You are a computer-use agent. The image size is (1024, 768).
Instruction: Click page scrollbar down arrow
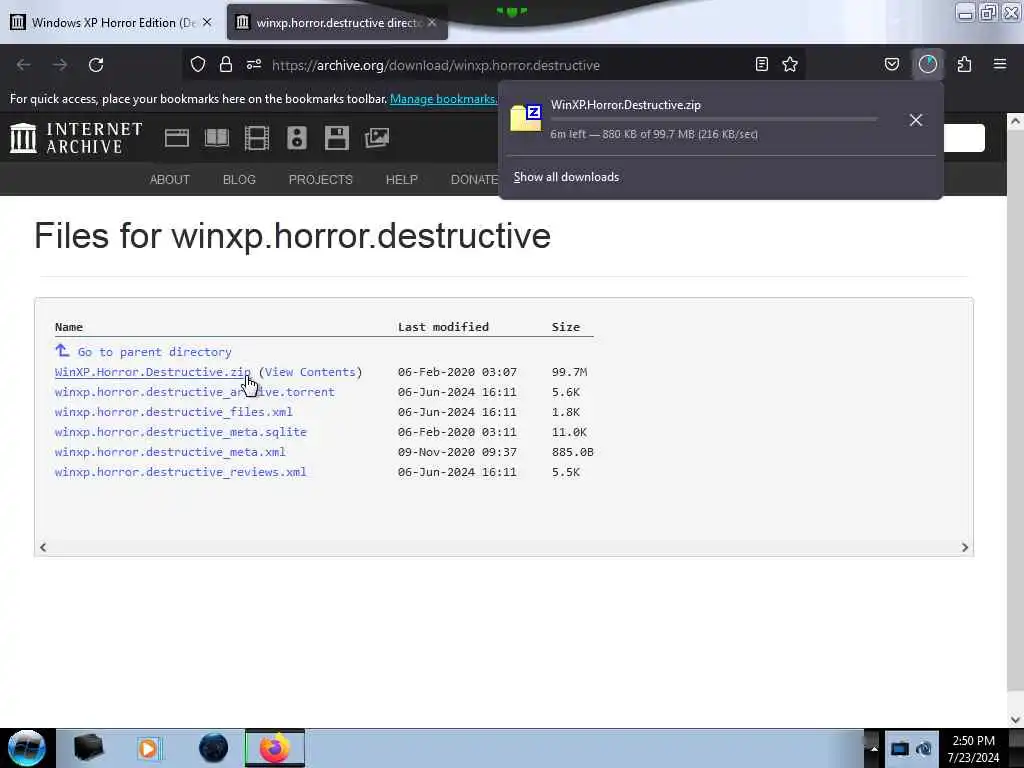pos(1015,719)
